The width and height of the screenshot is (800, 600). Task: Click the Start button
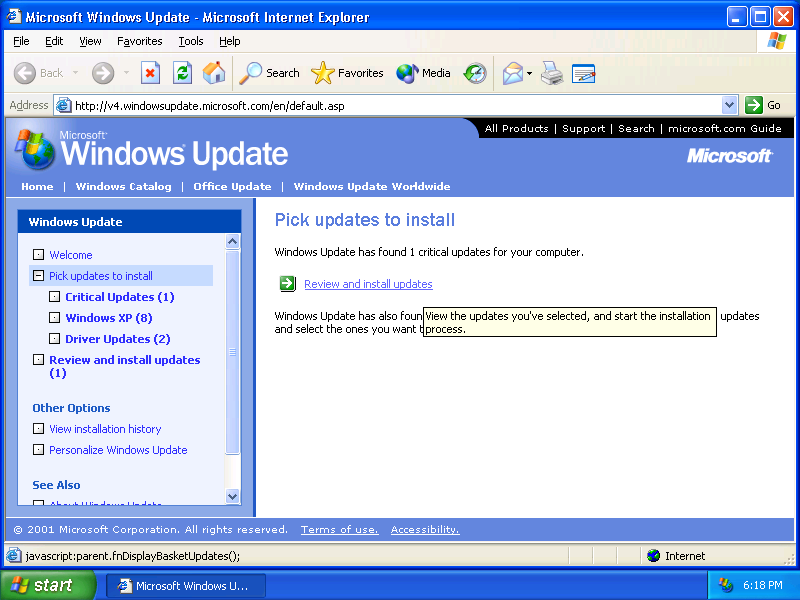click(x=47, y=585)
